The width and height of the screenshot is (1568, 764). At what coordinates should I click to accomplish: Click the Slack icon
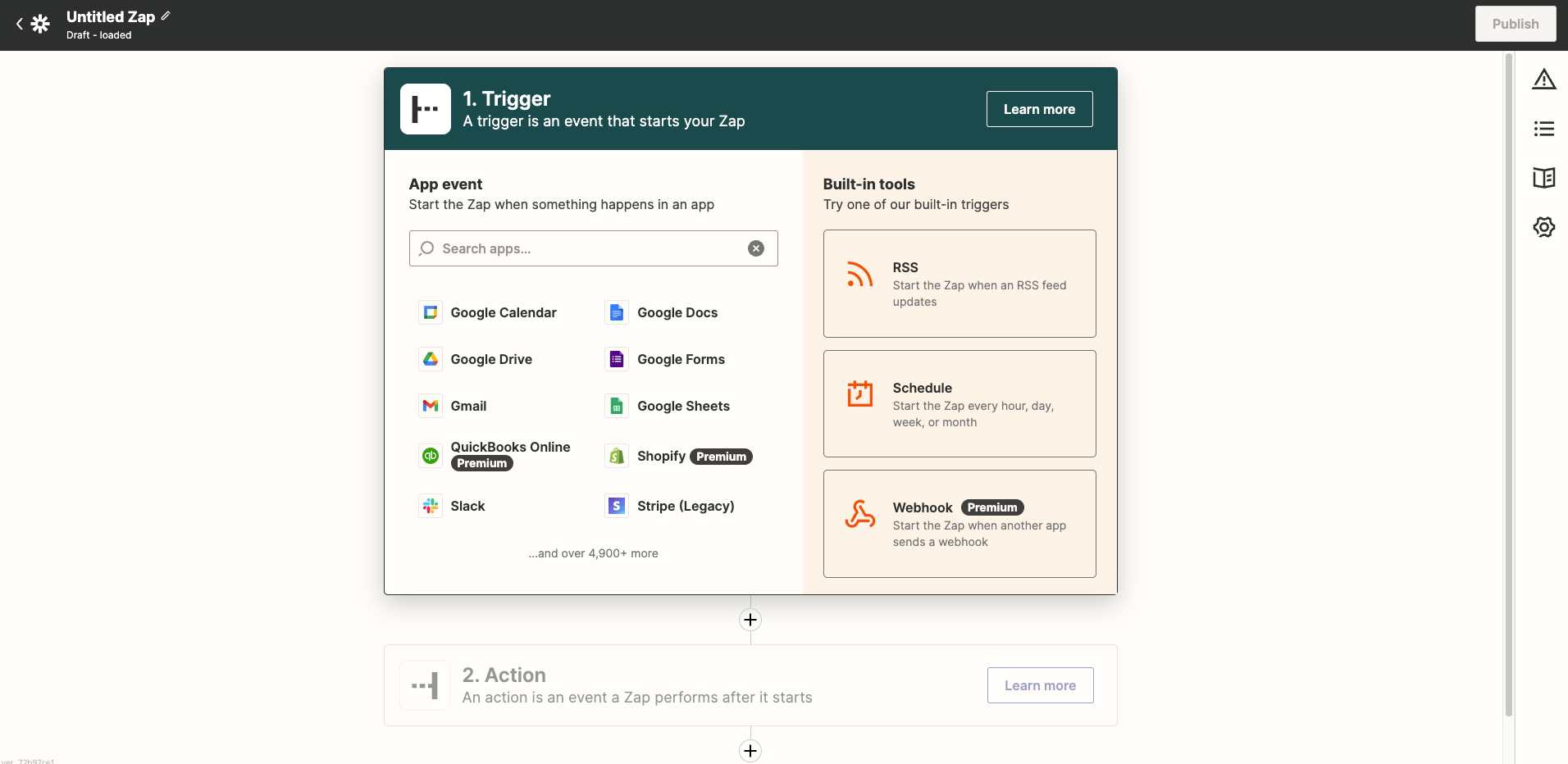(x=431, y=506)
